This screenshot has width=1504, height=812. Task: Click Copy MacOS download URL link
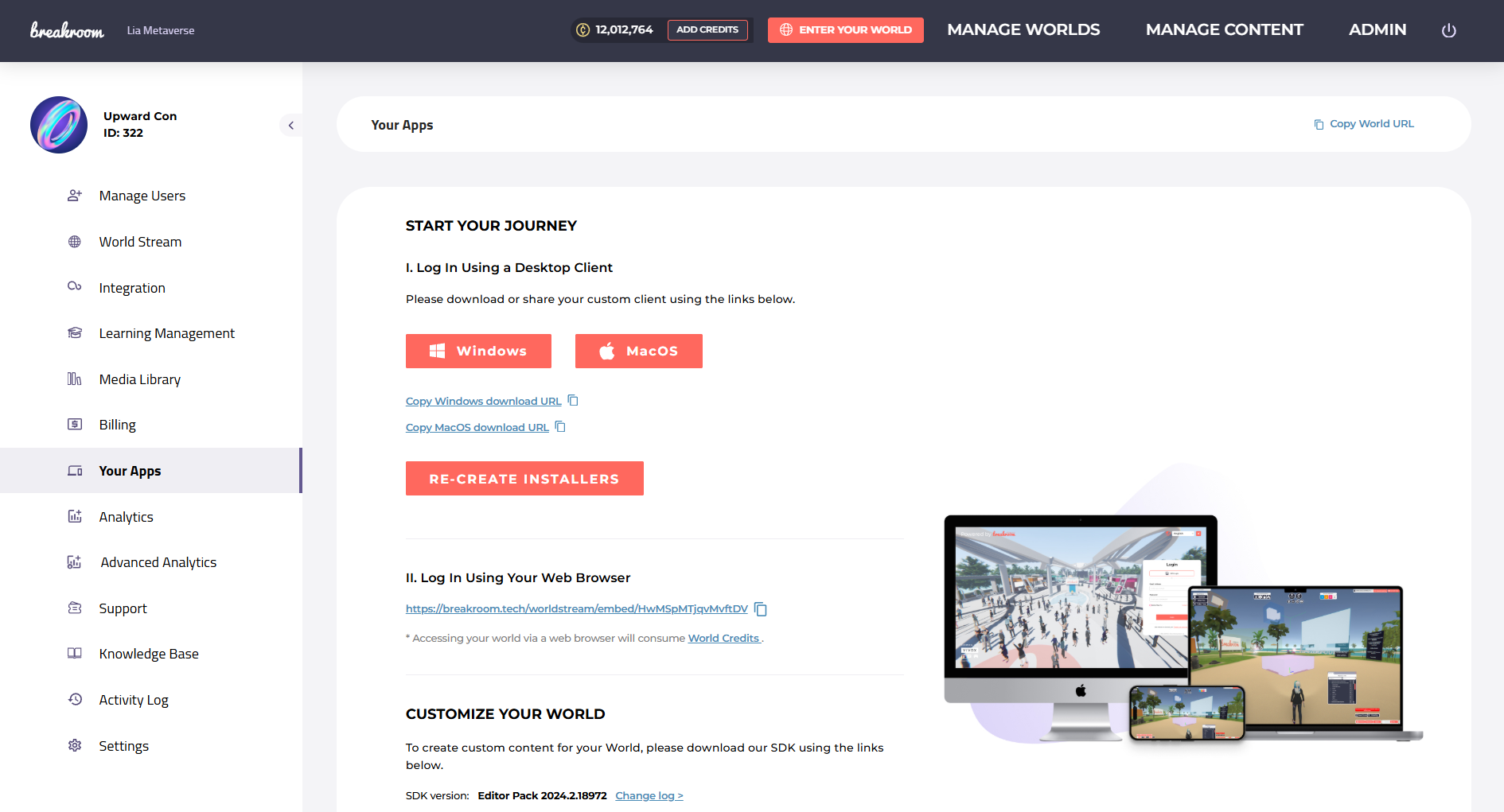click(477, 427)
